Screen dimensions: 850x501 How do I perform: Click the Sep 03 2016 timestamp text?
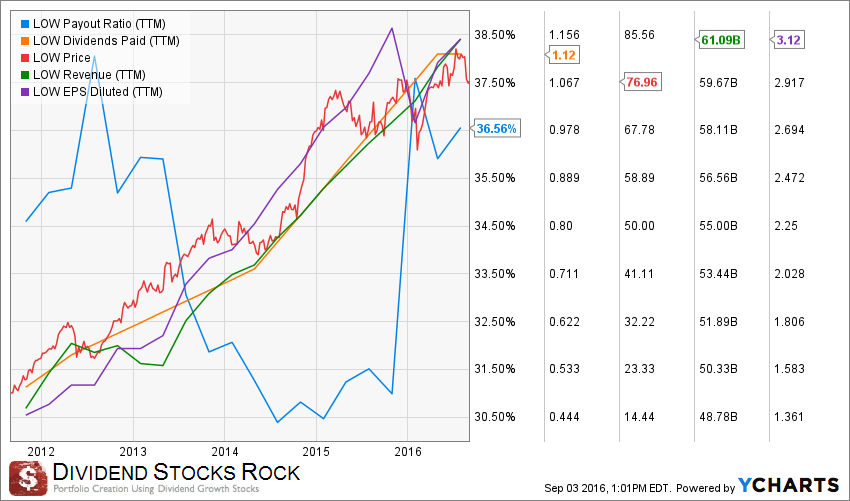pos(608,487)
